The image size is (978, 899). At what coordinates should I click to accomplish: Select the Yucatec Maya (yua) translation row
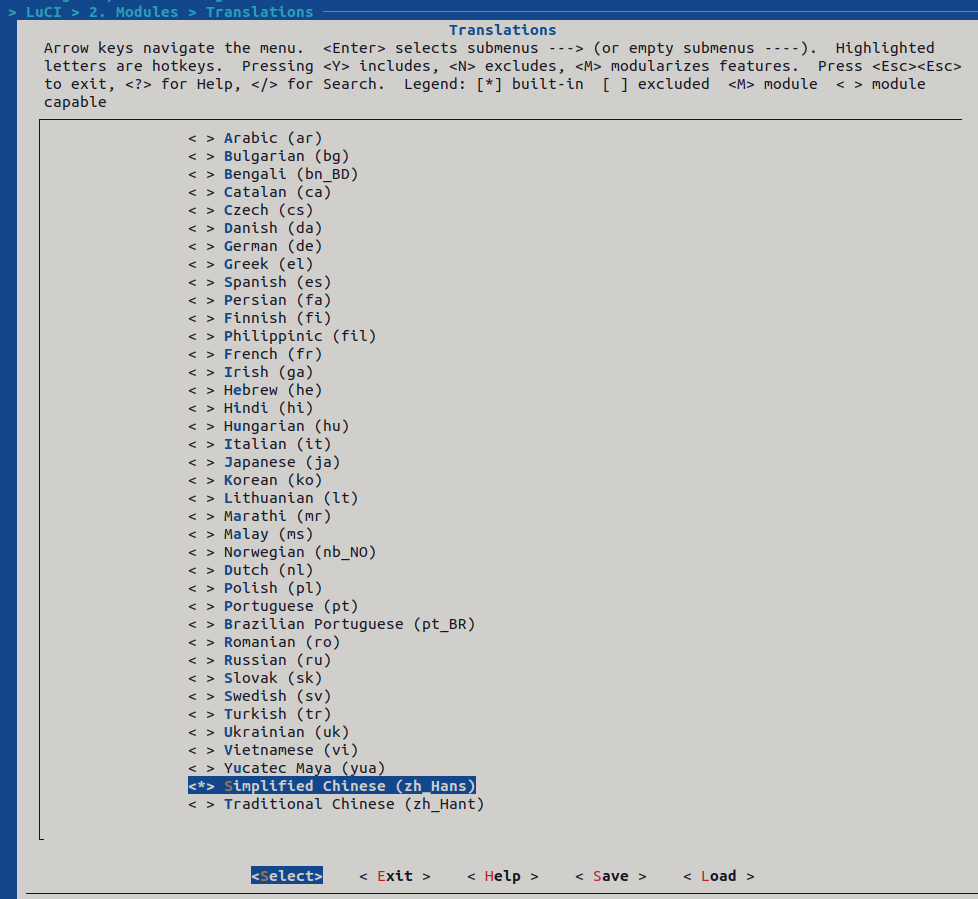coord(287,769)
